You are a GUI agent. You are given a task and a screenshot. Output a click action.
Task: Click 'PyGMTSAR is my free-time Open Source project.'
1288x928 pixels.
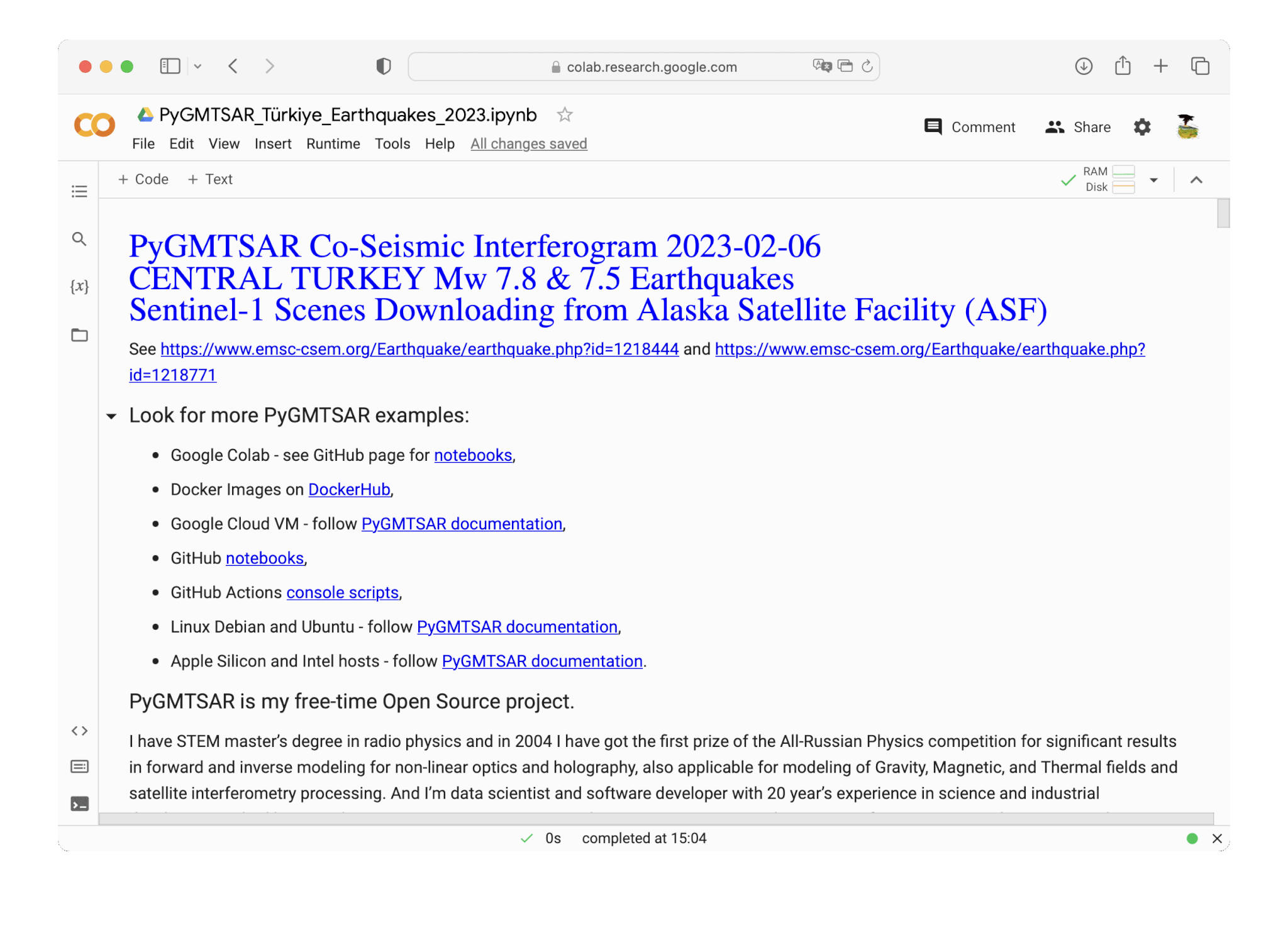point(352,702)
